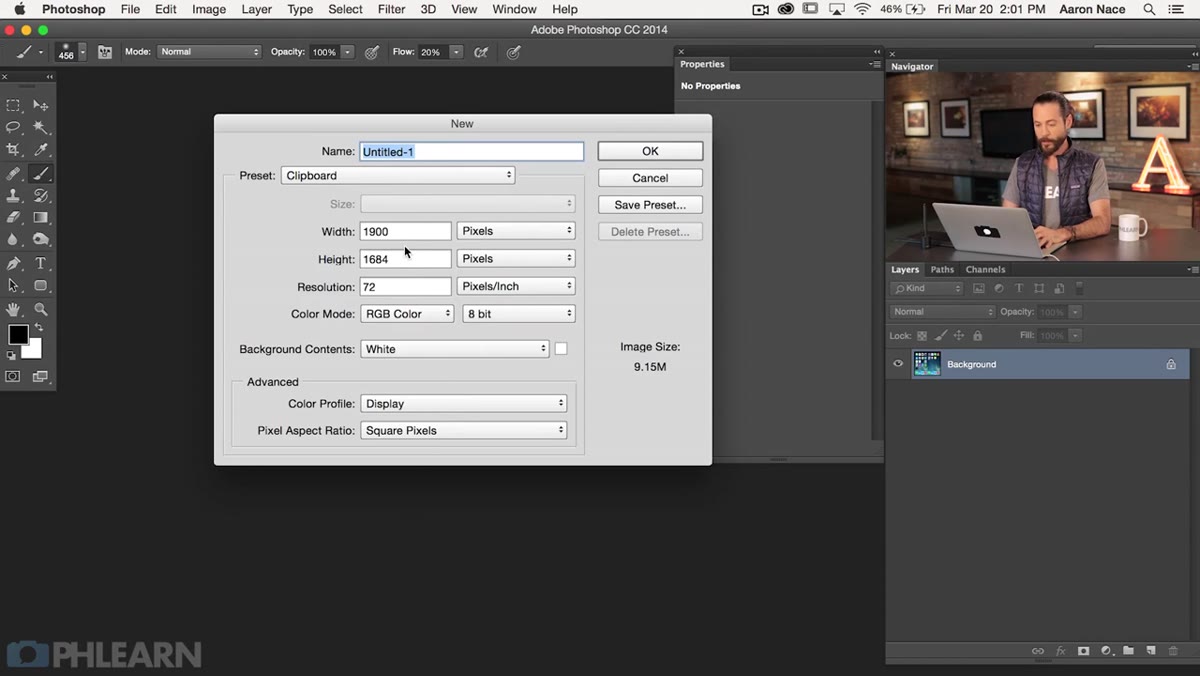This screenshot has height=676, width=1200.
Task: Open the RGB Color mode dropdown
Action: click(x=407, y=314)
